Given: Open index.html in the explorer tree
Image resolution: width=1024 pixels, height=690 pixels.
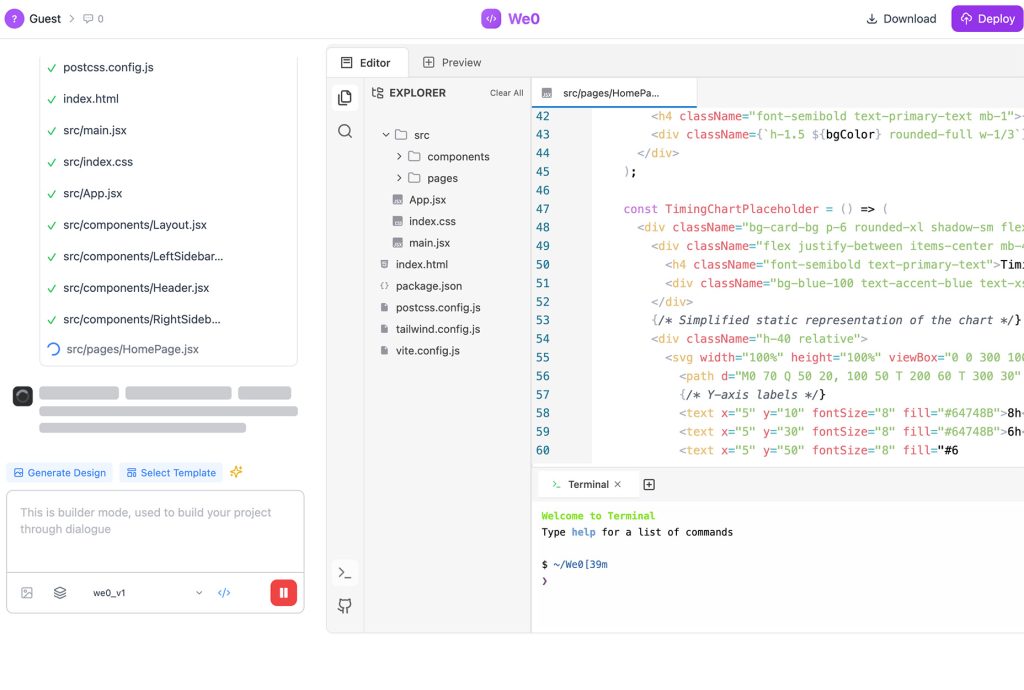Looking at the screenshot, I should 421,264.
